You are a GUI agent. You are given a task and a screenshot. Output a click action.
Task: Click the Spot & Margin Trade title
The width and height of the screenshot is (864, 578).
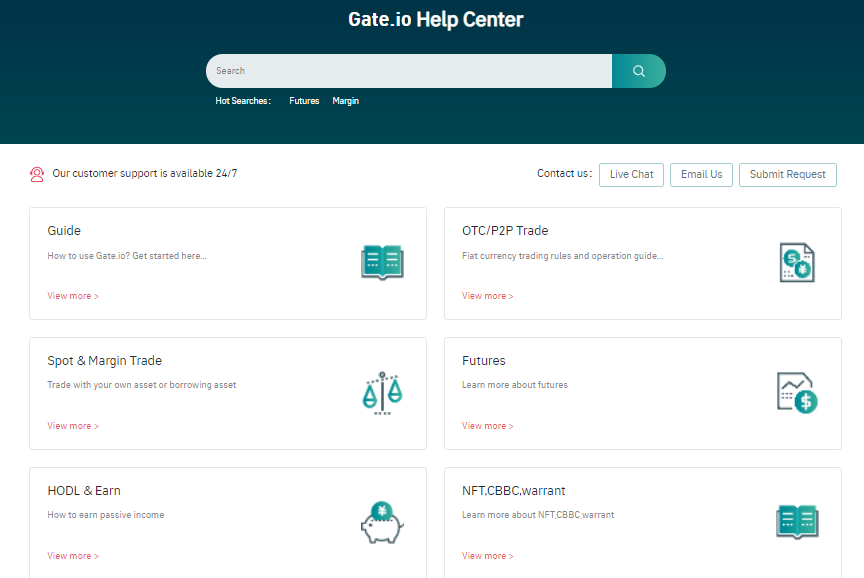[105, 361]
